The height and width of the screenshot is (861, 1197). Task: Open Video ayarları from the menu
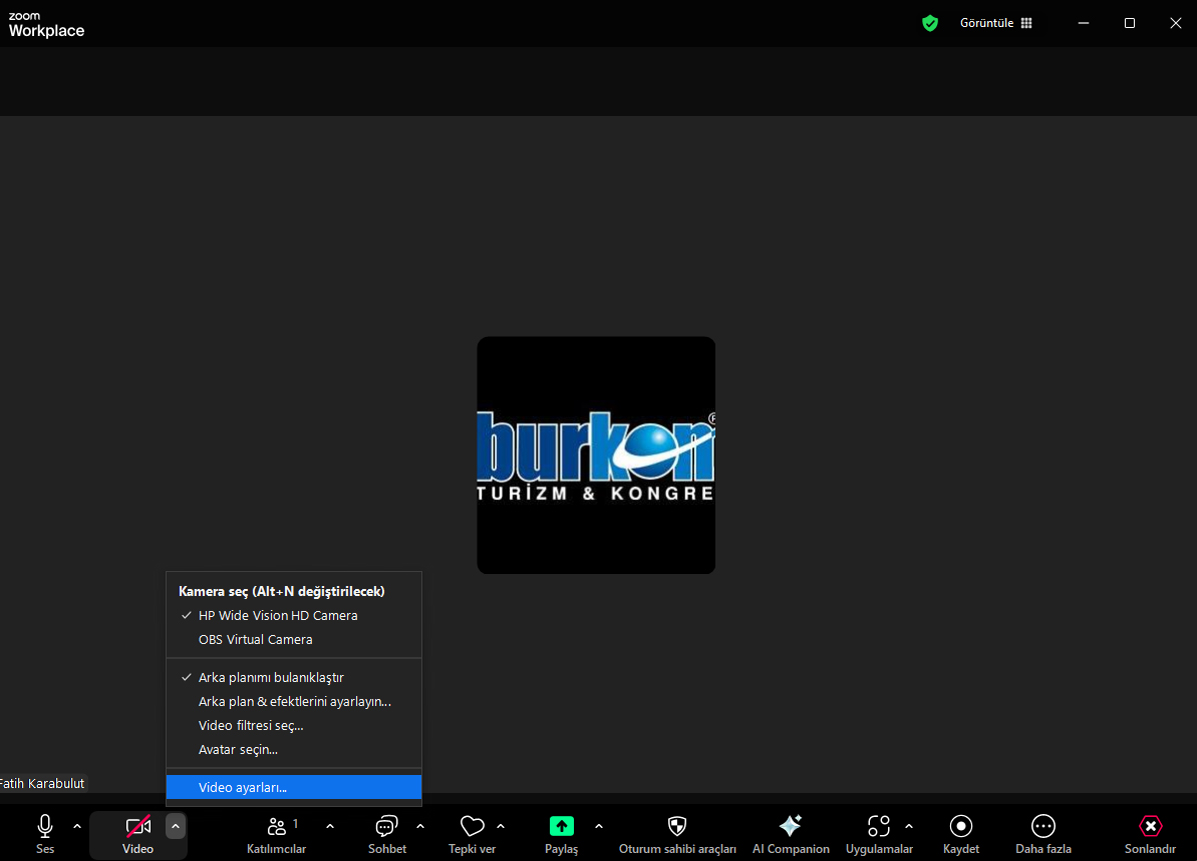point(243,787)
